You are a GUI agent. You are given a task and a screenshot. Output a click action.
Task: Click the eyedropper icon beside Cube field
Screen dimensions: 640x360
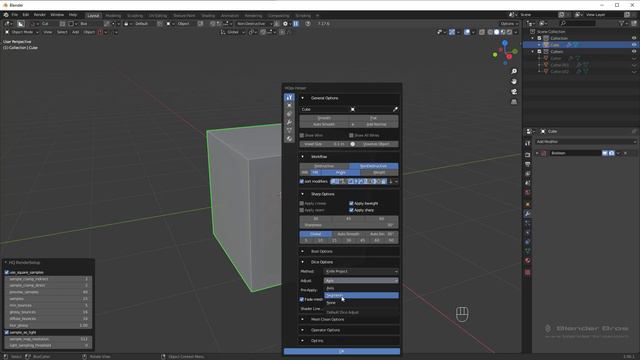click(395, 109)
